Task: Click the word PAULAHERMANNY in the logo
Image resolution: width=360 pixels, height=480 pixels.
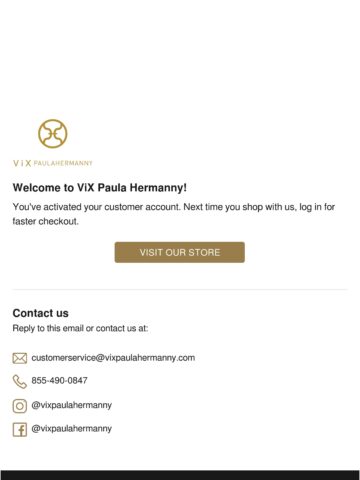Action: pos(63,163)
